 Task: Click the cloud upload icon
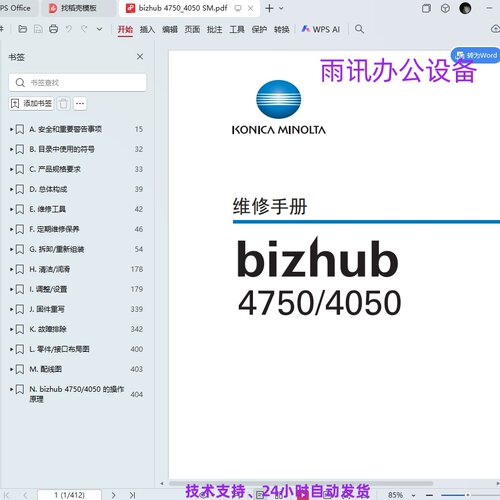tap(496, 29)
